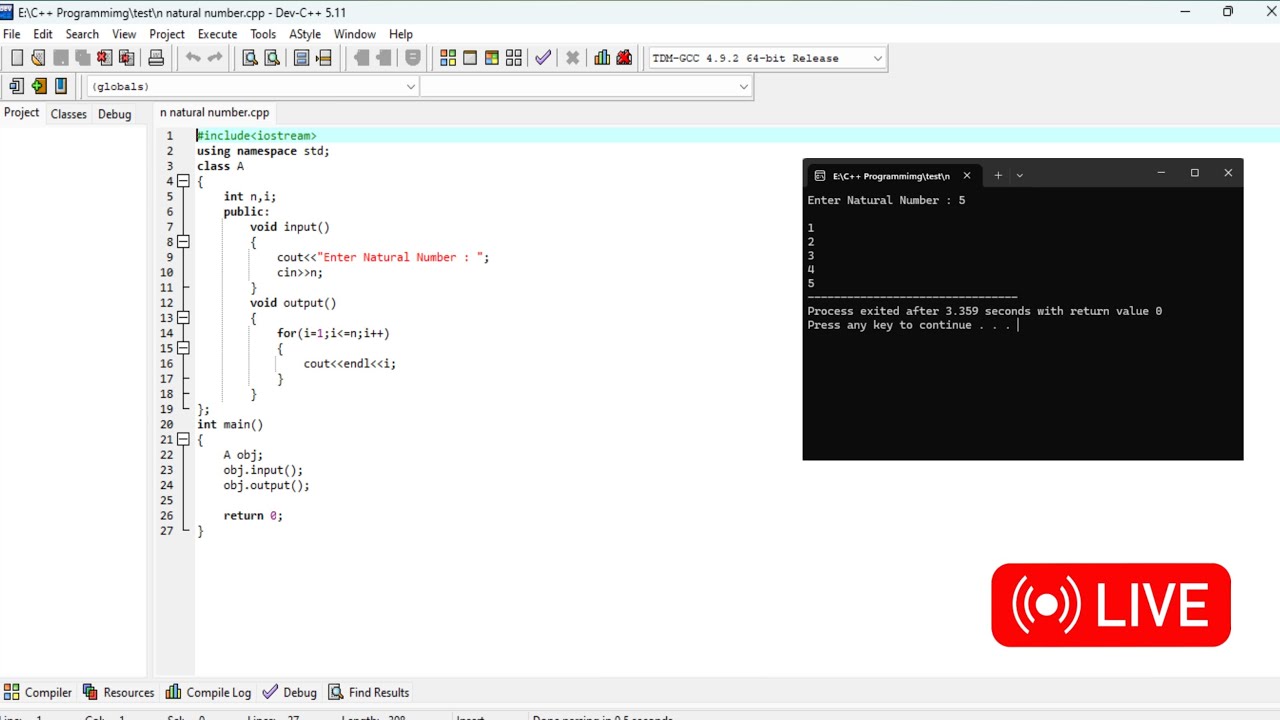Open the Execute menu
This screenshot has width=1280, height=720.
pos(217,34)
